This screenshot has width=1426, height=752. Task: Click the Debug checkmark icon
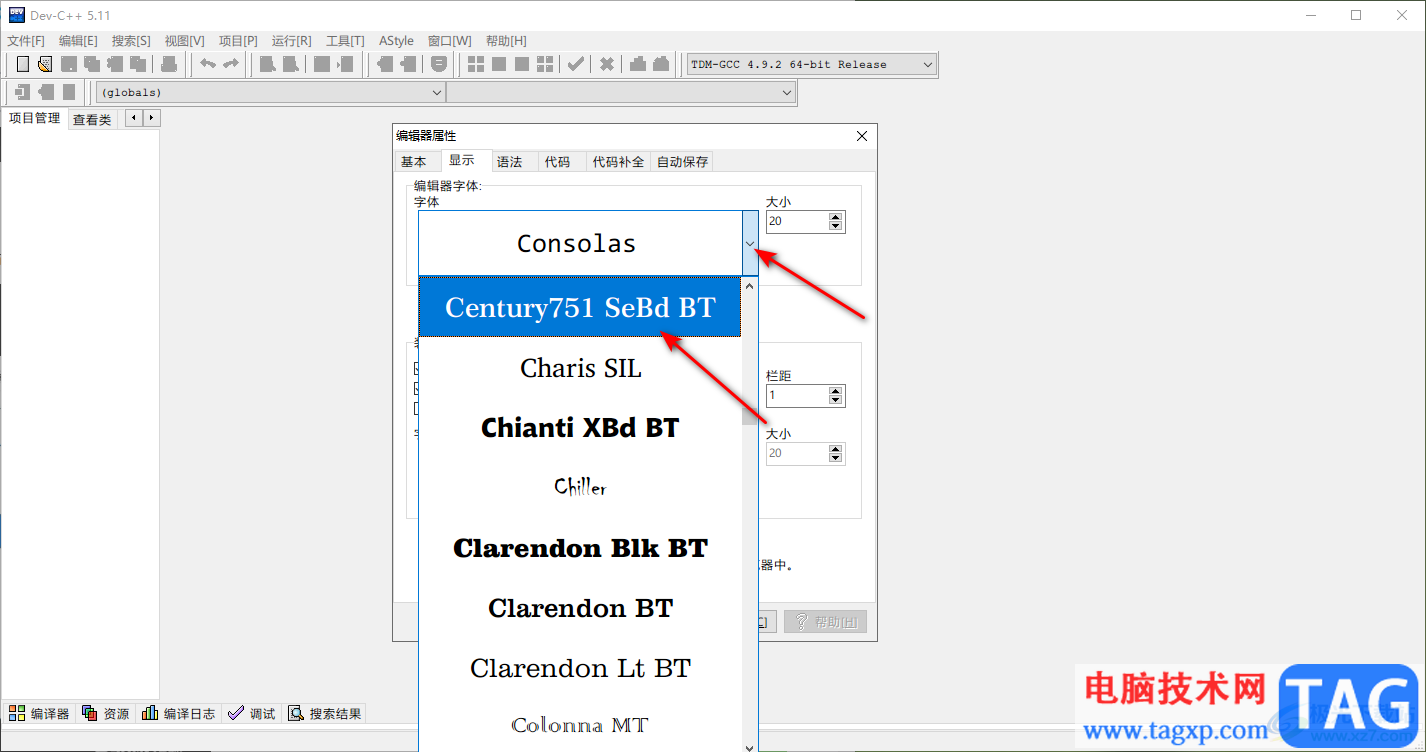pyautogui.click(x=576, y=64)
